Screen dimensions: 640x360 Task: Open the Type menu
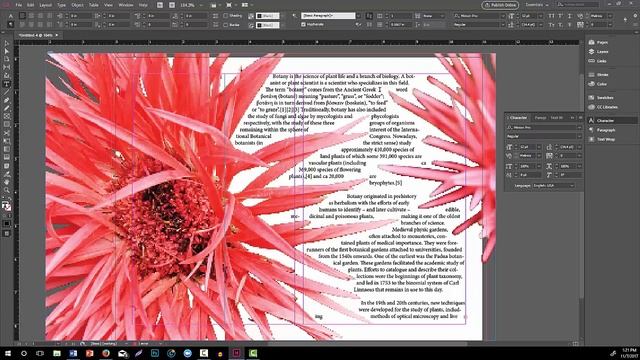[x=61, y=5]
